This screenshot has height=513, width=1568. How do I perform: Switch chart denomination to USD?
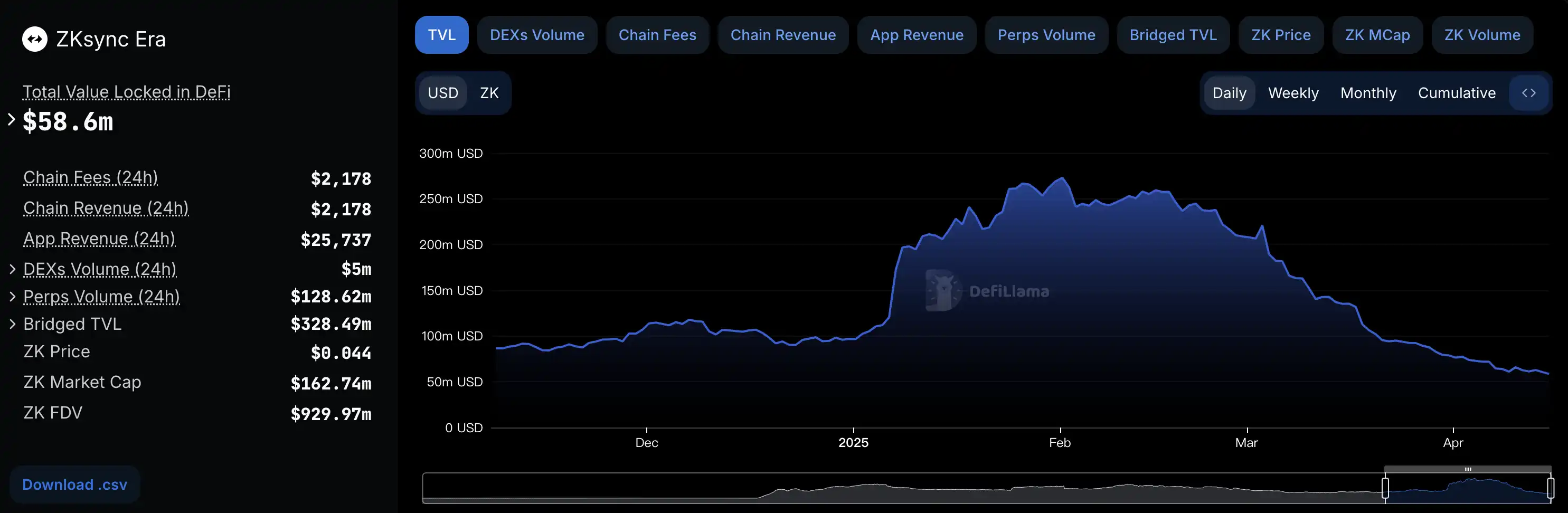click(442, 93)
